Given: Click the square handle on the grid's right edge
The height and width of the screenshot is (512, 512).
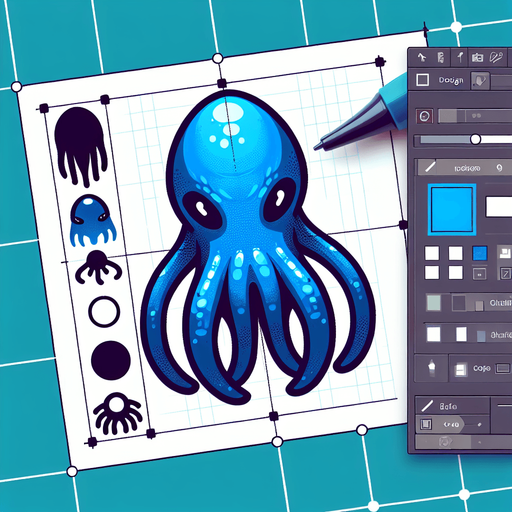Looking at the screenshot, I should (x=403, y=225).
